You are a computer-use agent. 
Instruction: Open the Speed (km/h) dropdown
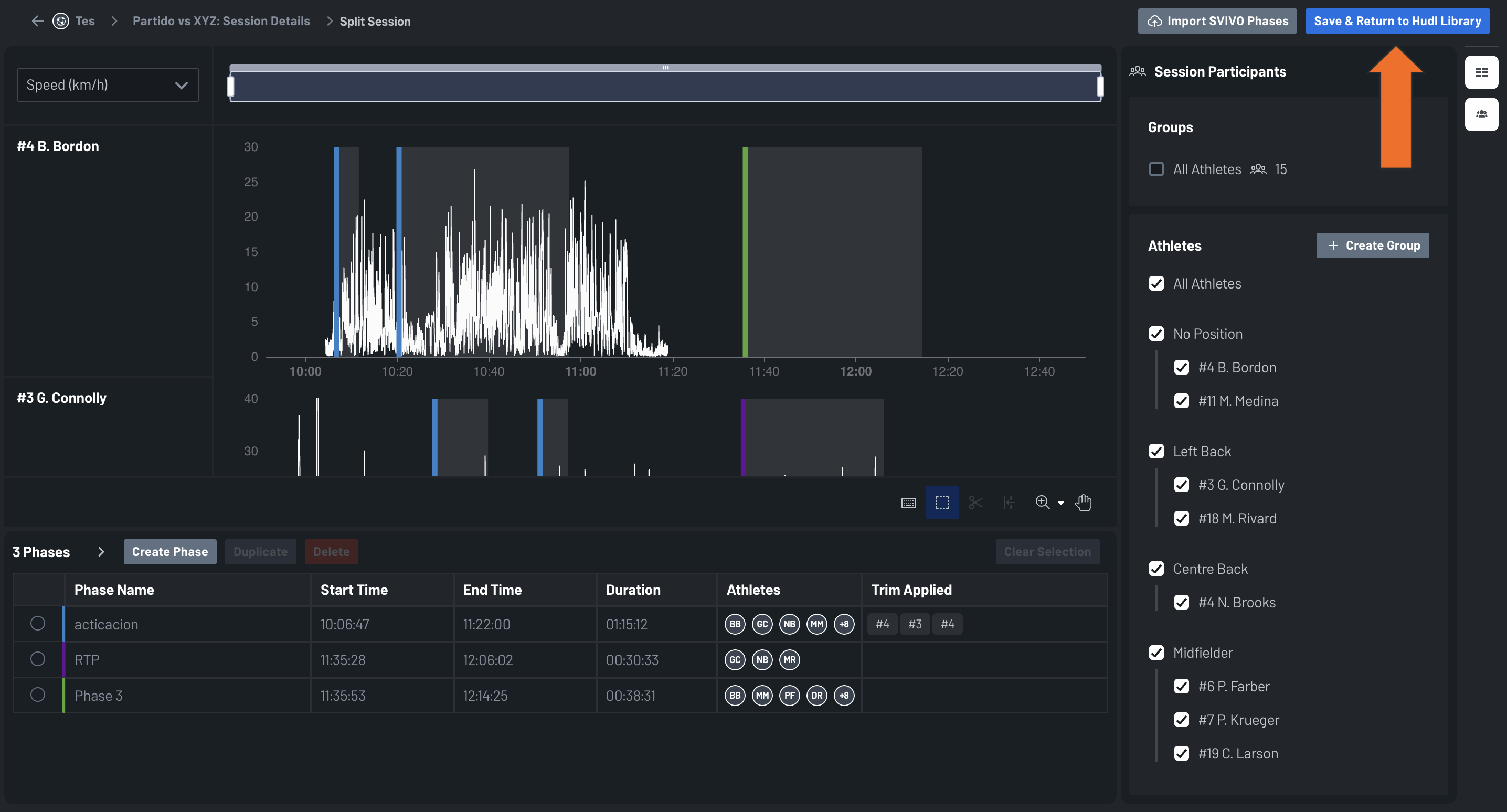[108, 85]
